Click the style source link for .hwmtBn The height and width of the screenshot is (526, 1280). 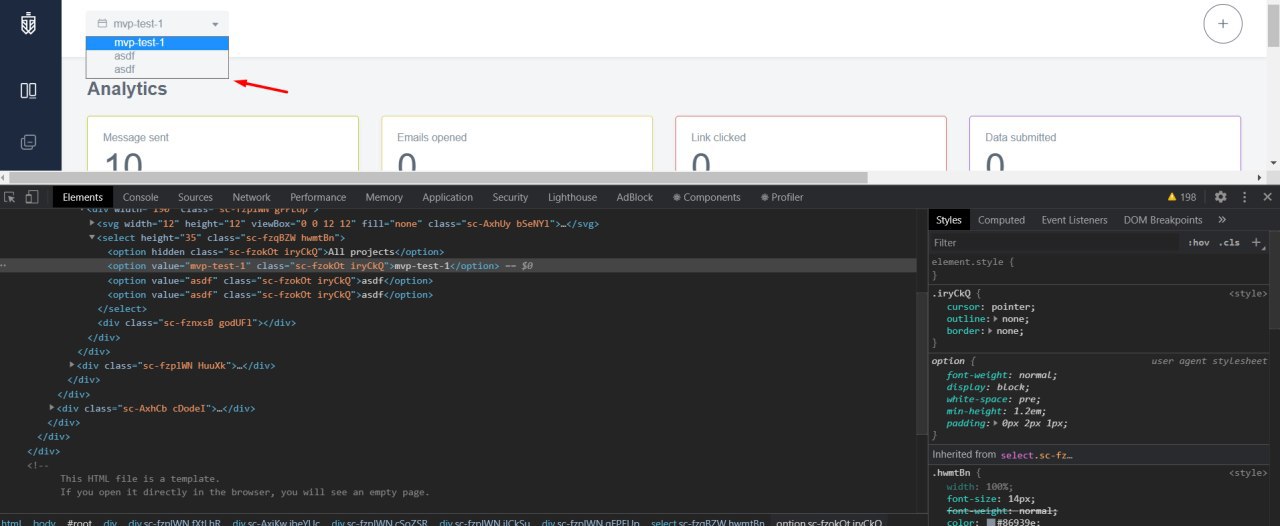(1248, 472)
